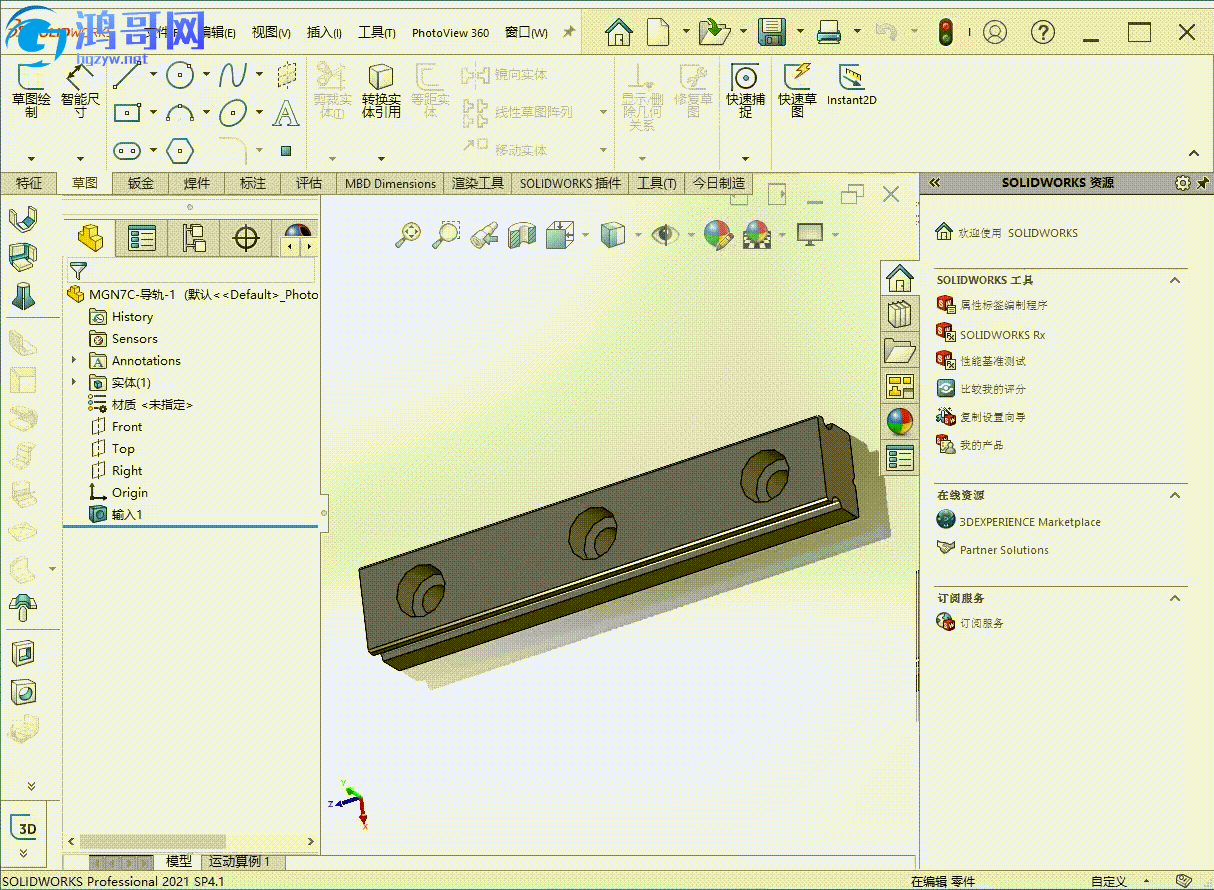Open FeatureManager design tree tab
Screen dimensions: 1214x890
point(90,238)
